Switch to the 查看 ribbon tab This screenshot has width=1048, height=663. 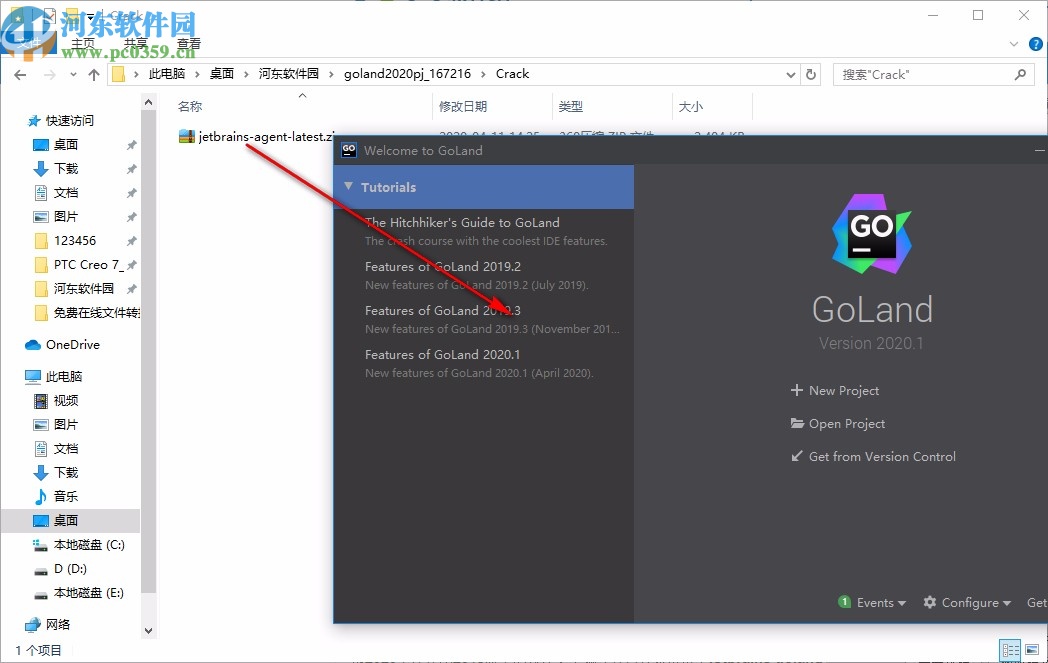point(189,43)
